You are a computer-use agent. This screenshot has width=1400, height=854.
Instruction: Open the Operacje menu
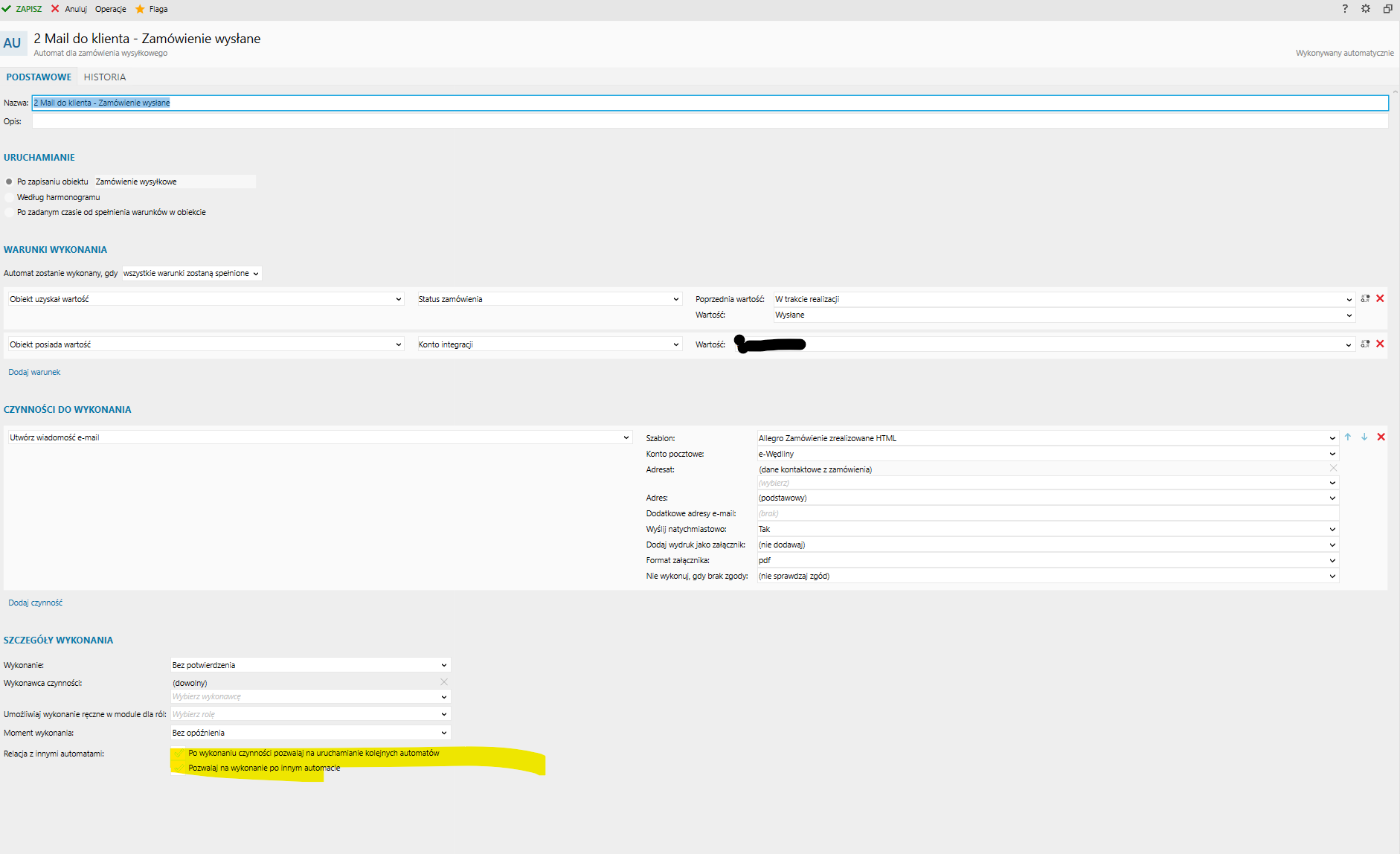pyautogui.click(x=110, y=9)
